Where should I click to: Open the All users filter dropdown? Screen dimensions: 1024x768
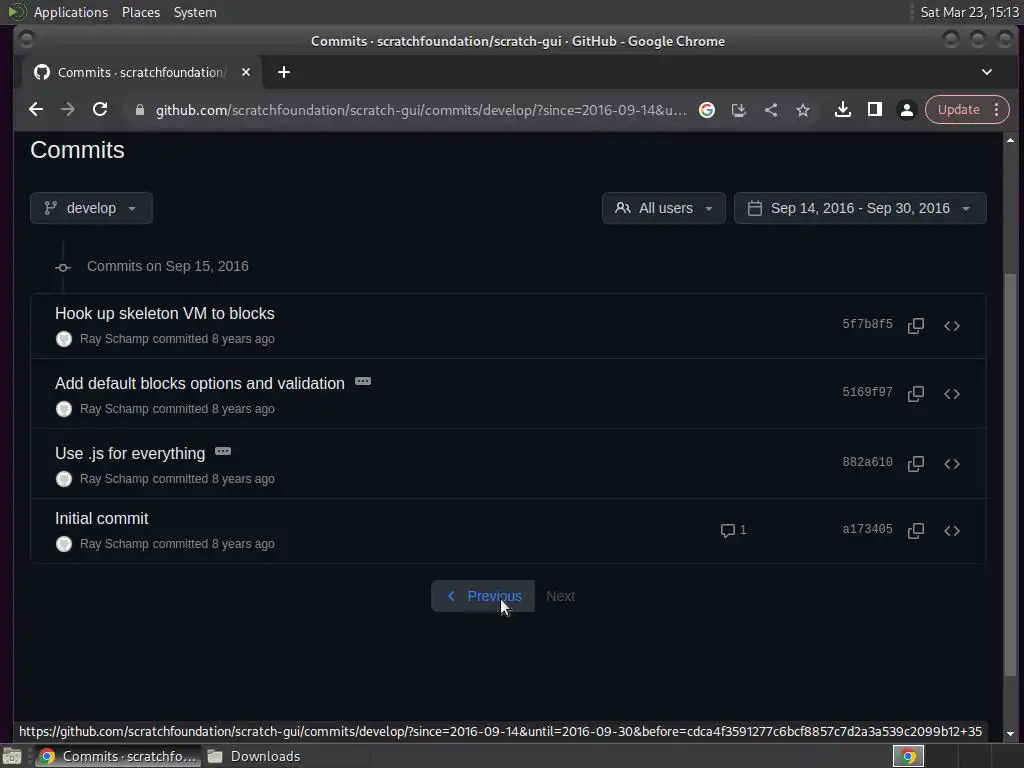664,208
